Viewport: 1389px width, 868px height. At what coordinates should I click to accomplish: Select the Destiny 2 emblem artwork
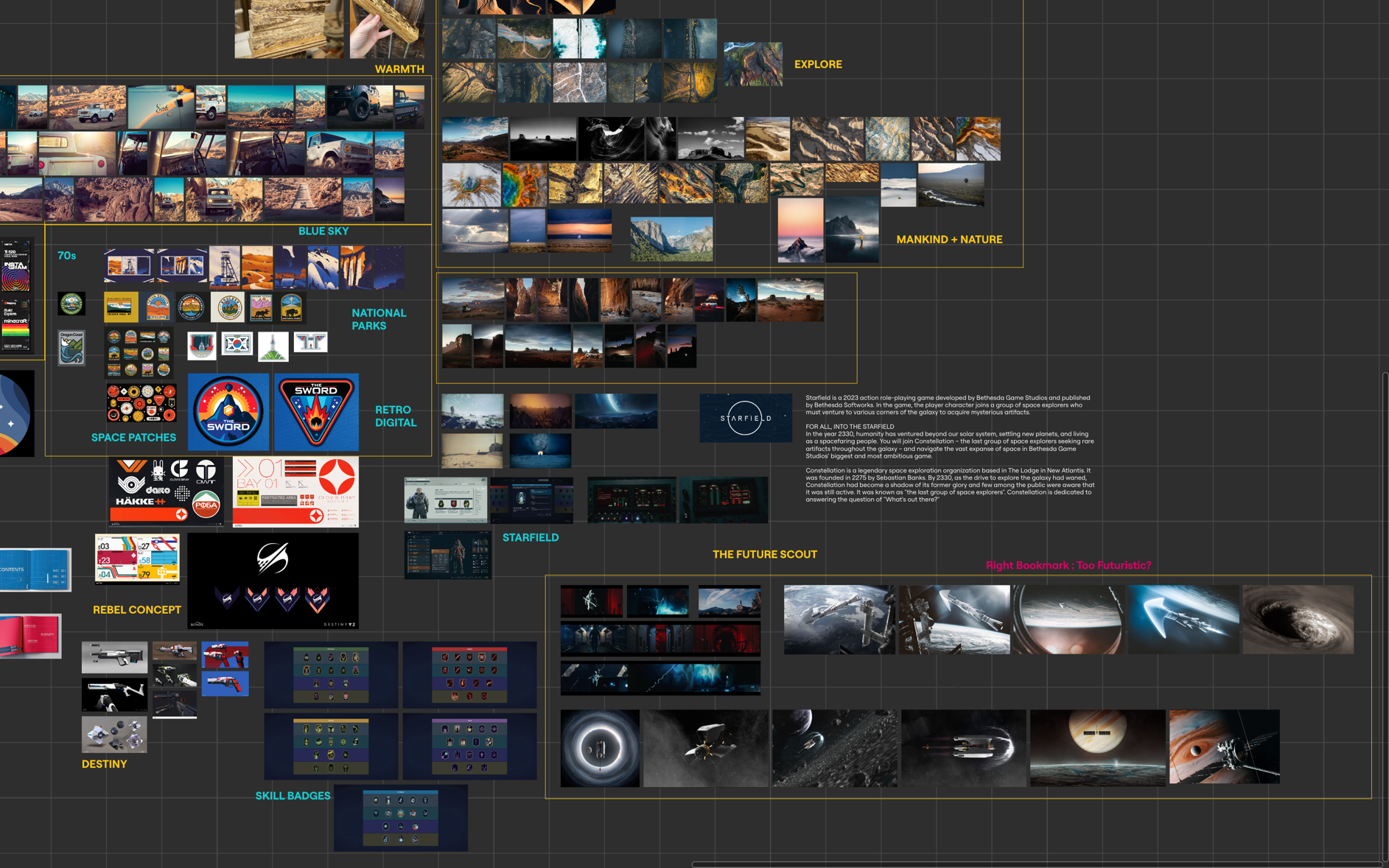click(x=273, y=581)
